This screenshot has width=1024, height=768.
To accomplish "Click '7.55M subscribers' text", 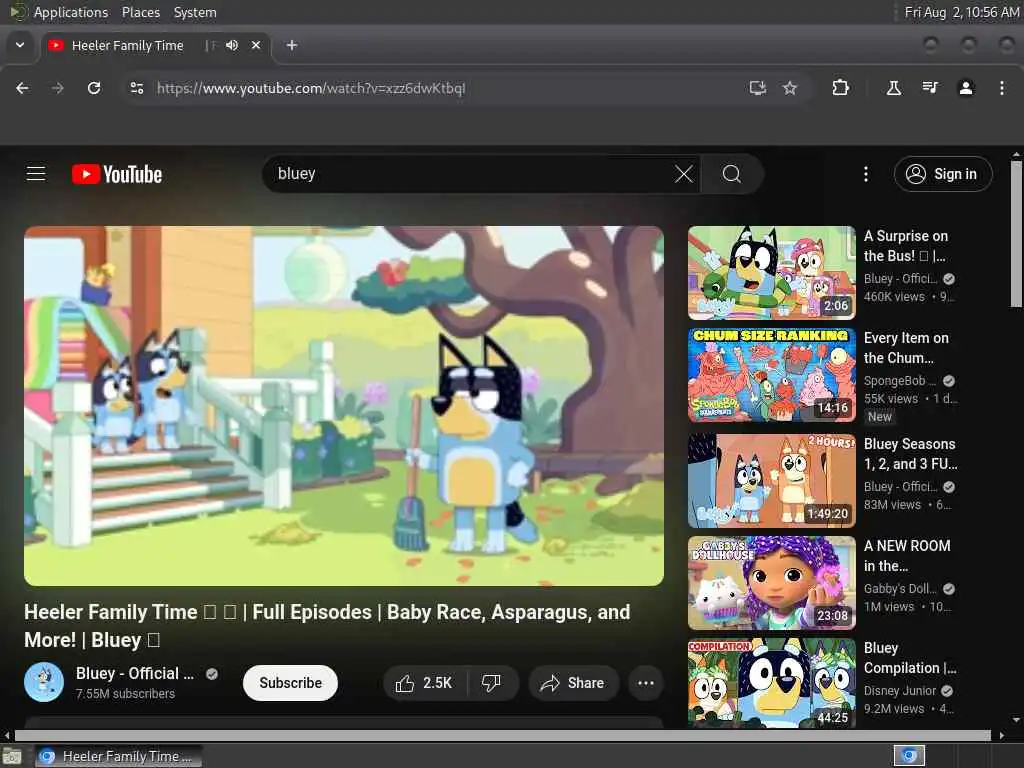I will pyautogui.click(x=125, y=694).
